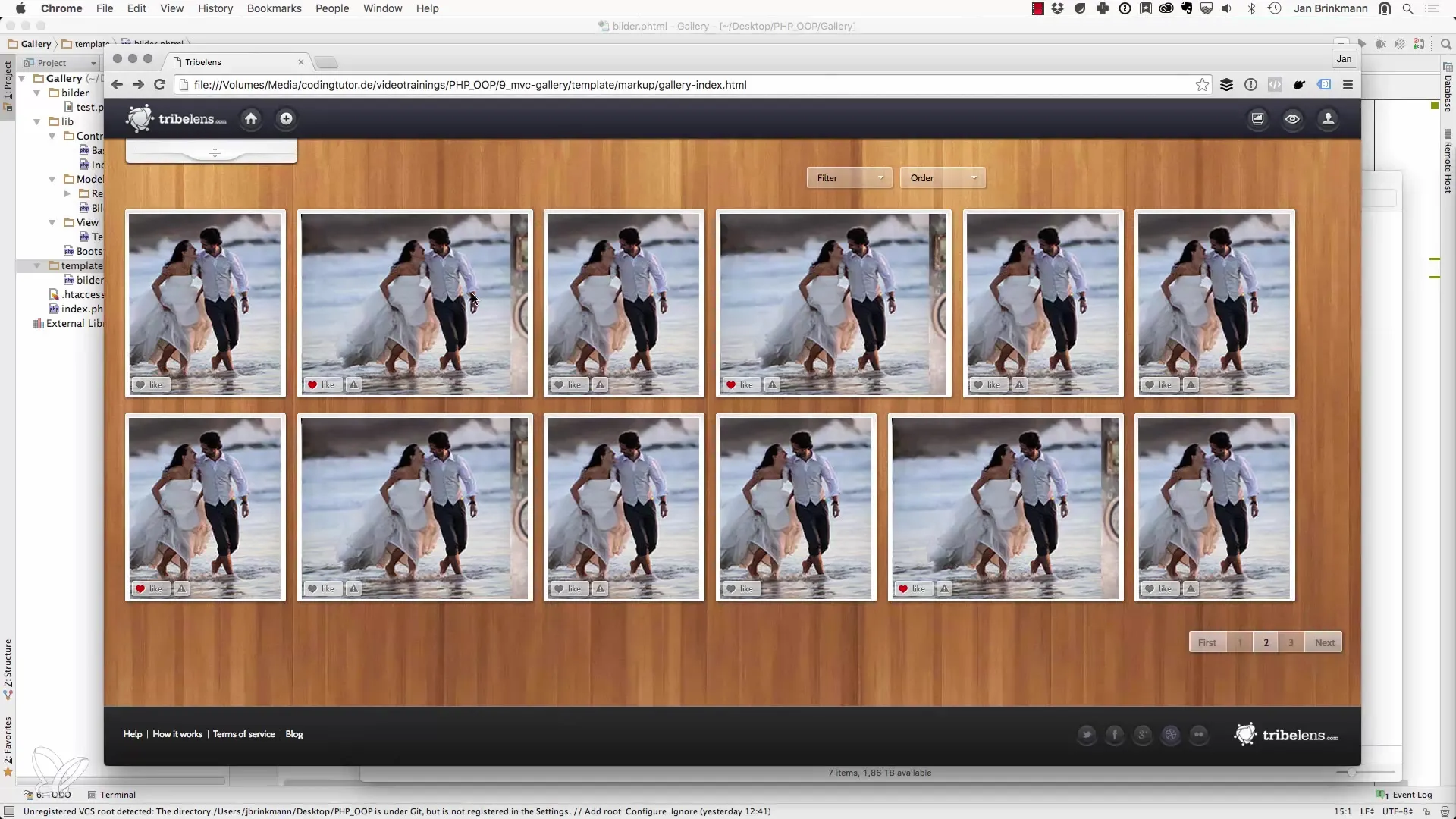This screenshot has height=819, width=1456.
Task: Click the Dribbble icon in the footer
Action: tap(1171, 734)
